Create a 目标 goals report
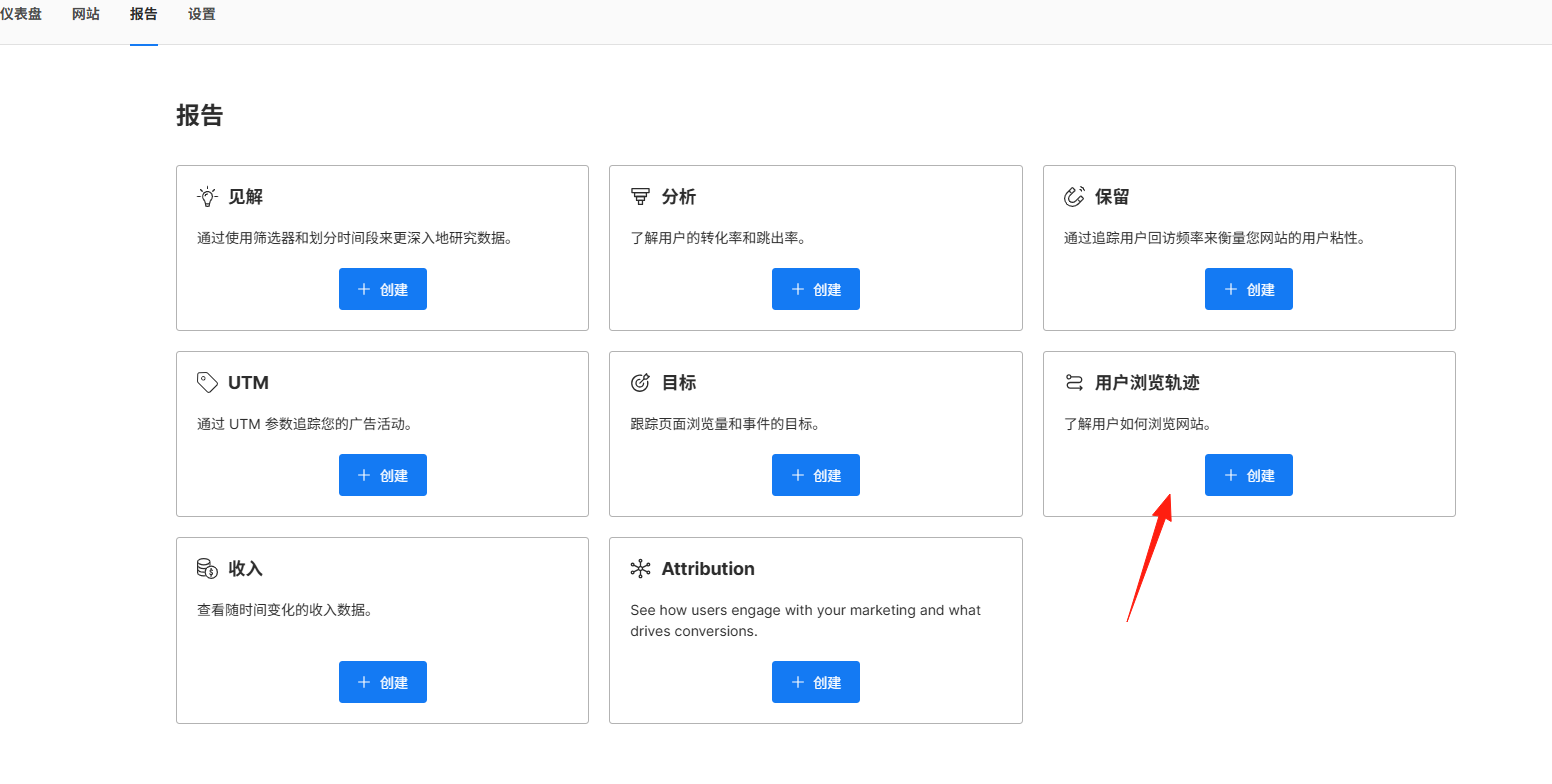The image size is (1552, 784). [816, 475]
